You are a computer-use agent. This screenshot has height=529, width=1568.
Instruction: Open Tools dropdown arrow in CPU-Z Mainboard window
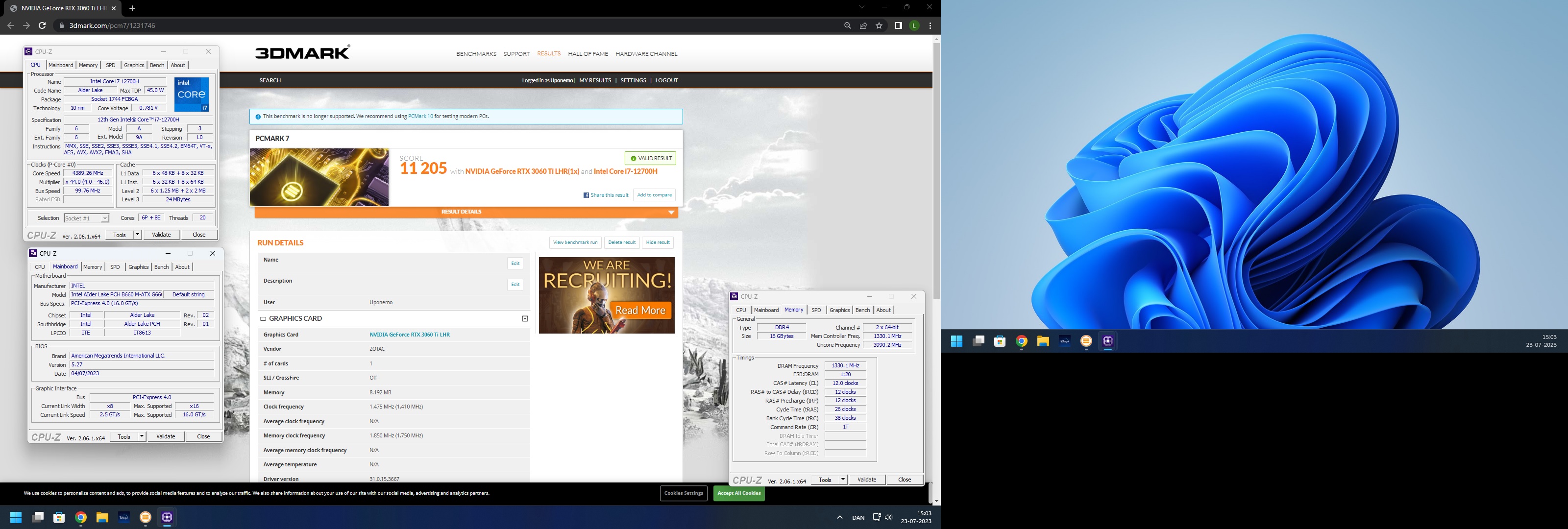pos(142,436)
